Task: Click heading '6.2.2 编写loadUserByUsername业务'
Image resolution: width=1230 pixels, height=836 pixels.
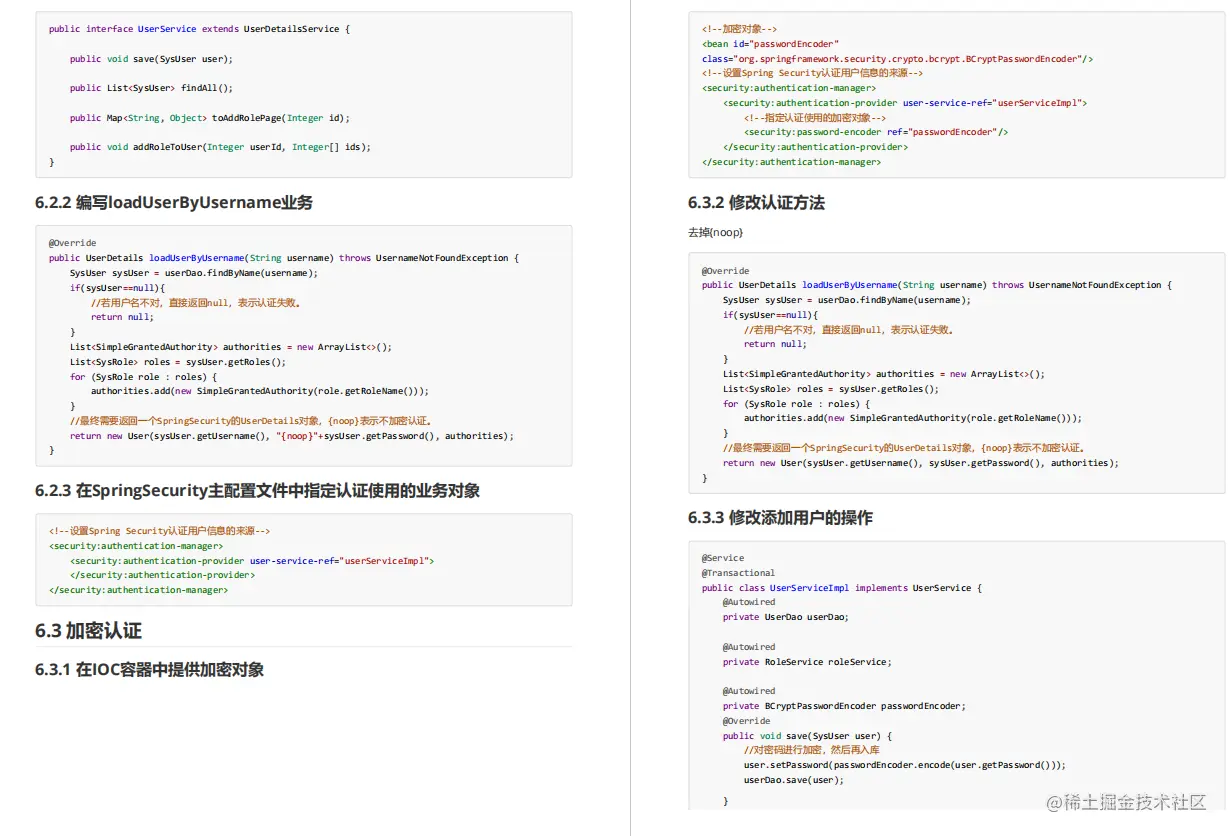Action: click(x=174, y=203)
